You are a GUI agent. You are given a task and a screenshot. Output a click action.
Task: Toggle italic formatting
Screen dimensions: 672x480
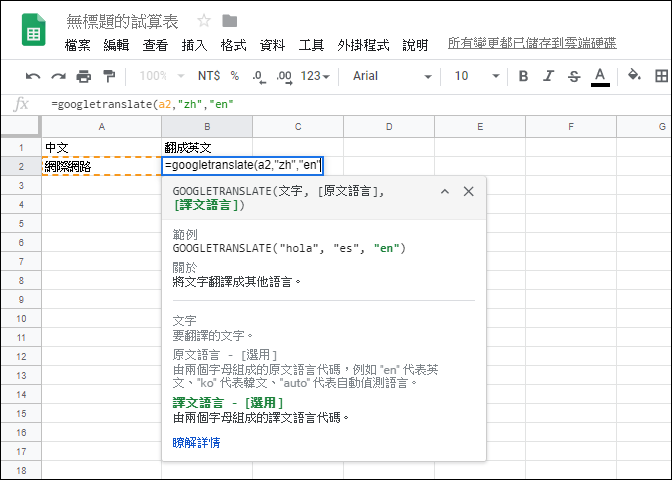pos(548,76)
